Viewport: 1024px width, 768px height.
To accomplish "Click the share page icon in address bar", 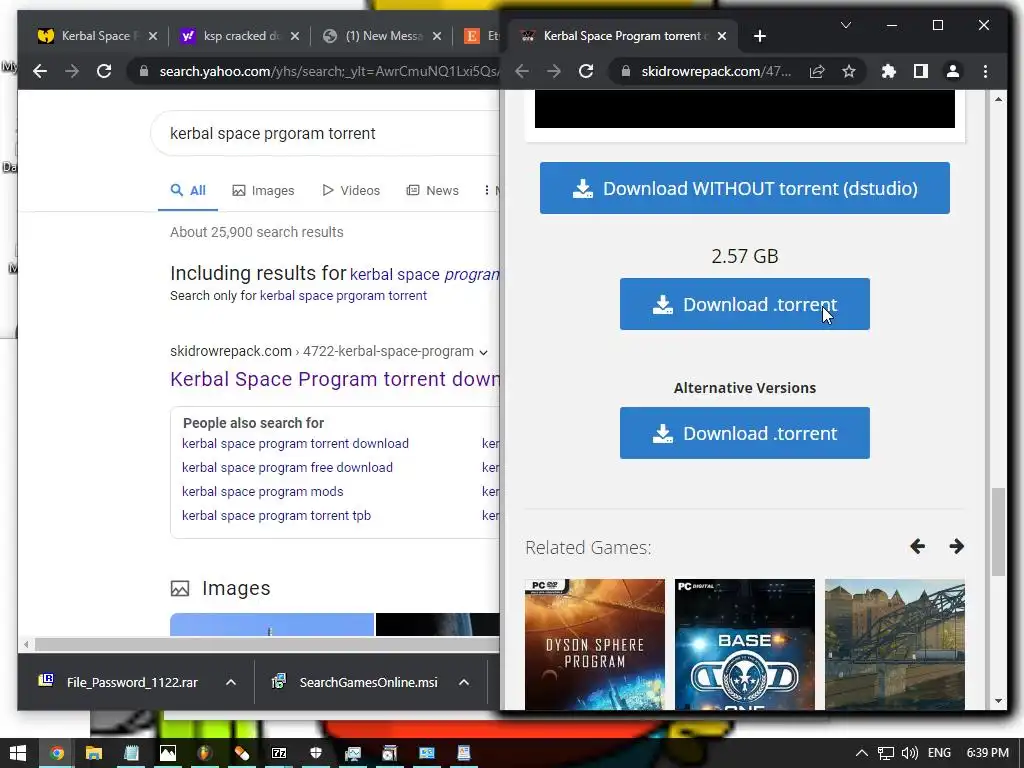I will (817, 71).
